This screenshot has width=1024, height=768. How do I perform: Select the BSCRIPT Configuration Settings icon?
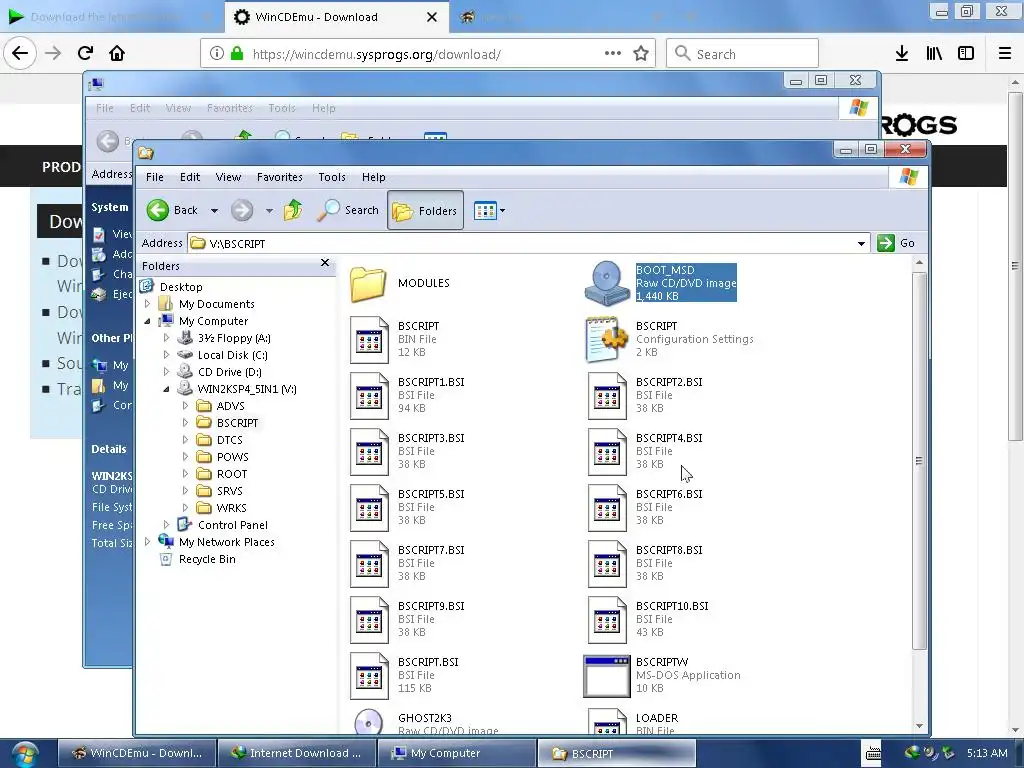click(607, 340)
